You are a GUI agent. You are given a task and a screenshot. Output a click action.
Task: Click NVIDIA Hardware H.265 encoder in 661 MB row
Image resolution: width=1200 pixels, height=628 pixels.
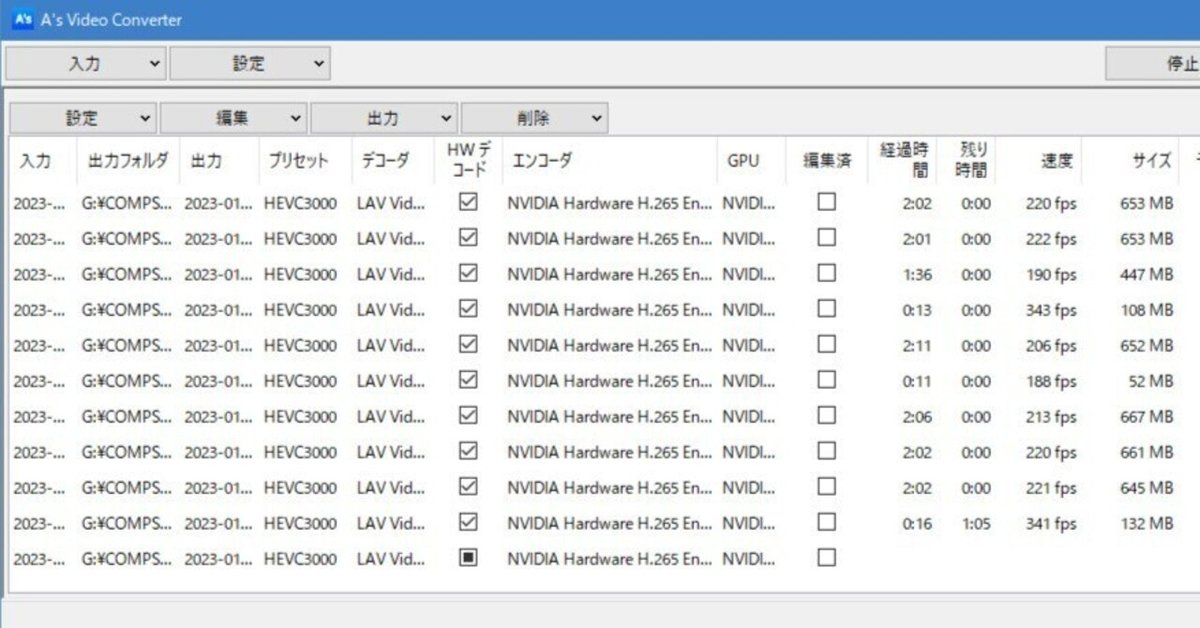click(x=610, y=453)
